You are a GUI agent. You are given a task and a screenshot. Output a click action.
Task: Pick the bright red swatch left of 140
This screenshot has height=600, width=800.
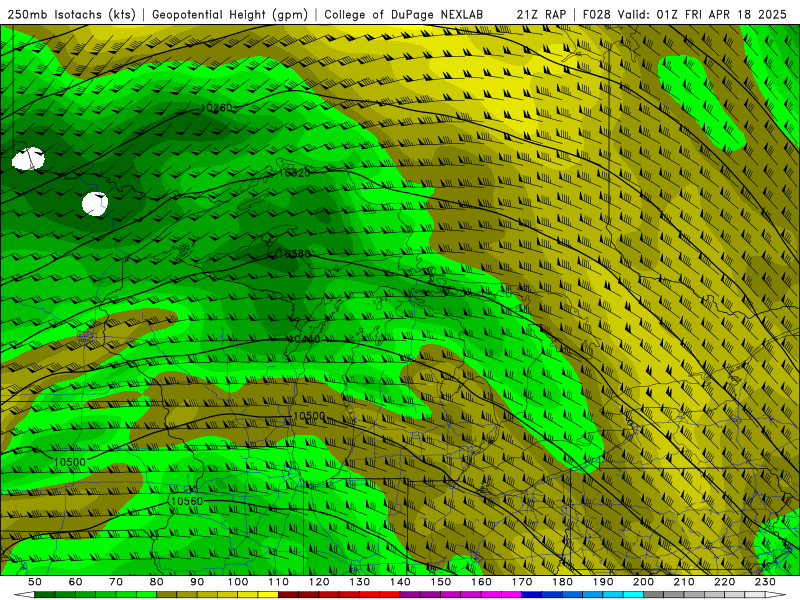click(390, 595)
